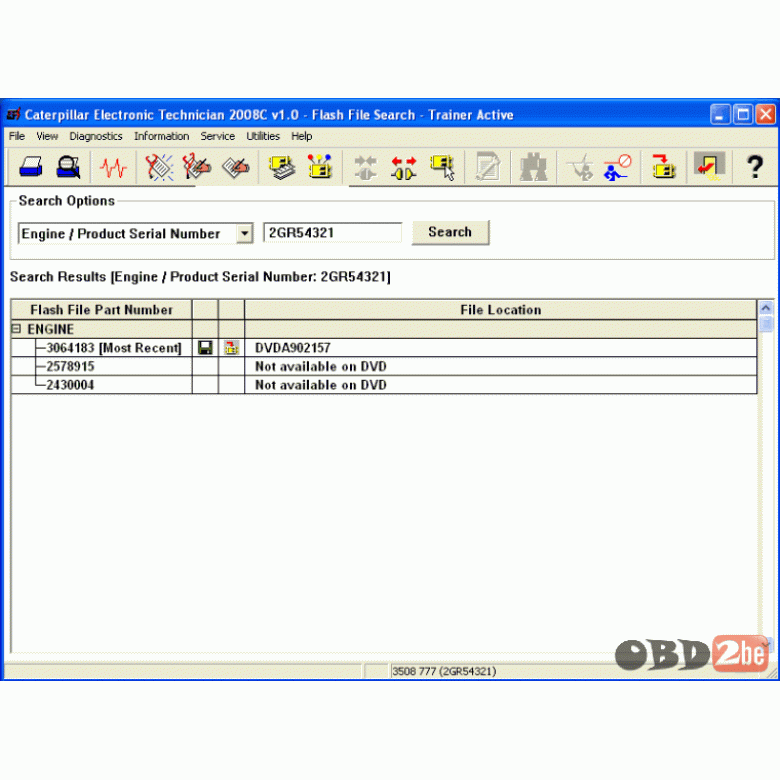Viewport: 780px width, 780px height.
Task: Click the Help question mark icon
Action: click(x=755, y=167)
